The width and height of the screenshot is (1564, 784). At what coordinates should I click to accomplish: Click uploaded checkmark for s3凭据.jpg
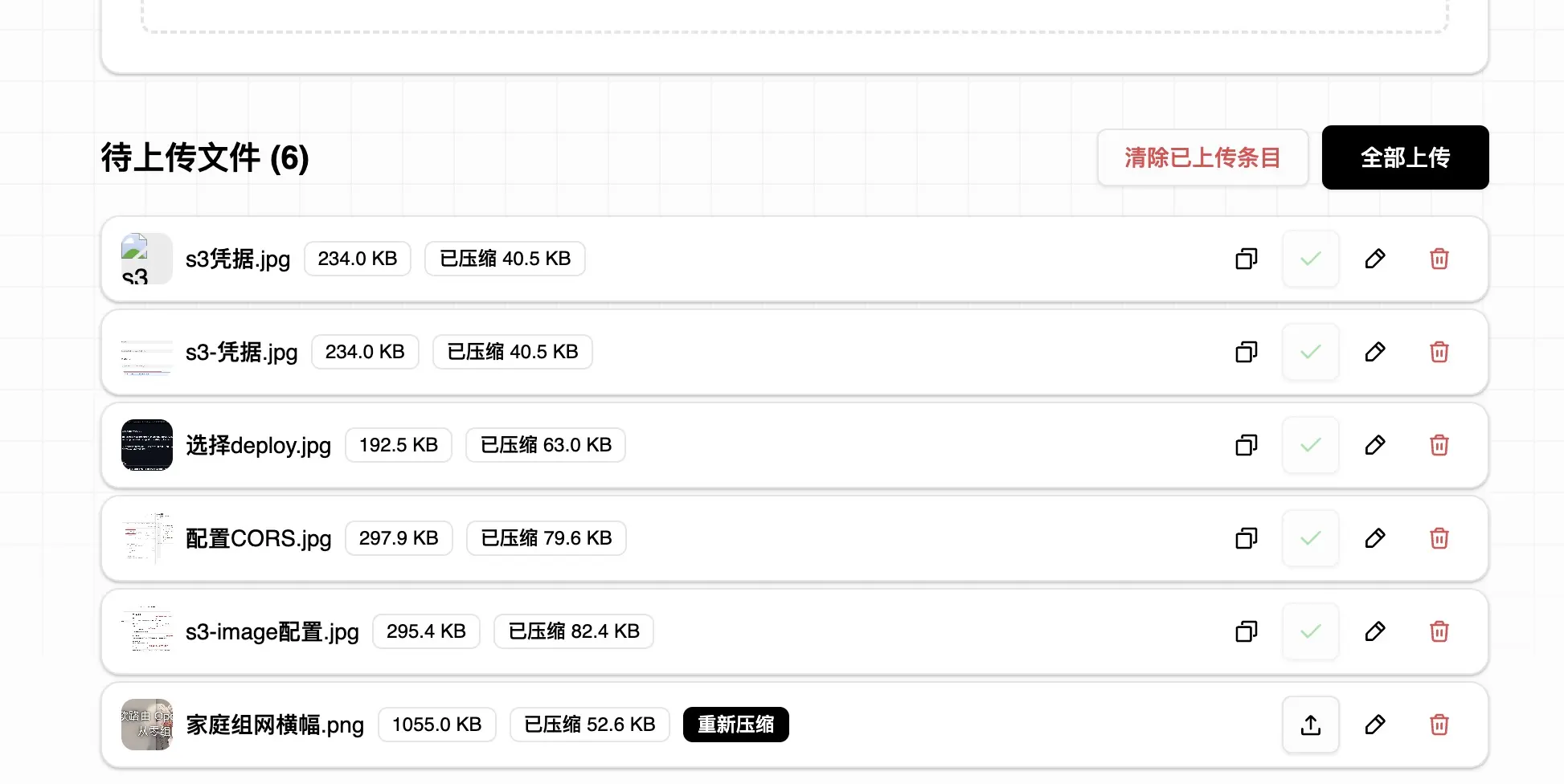tap(1311, 259)
